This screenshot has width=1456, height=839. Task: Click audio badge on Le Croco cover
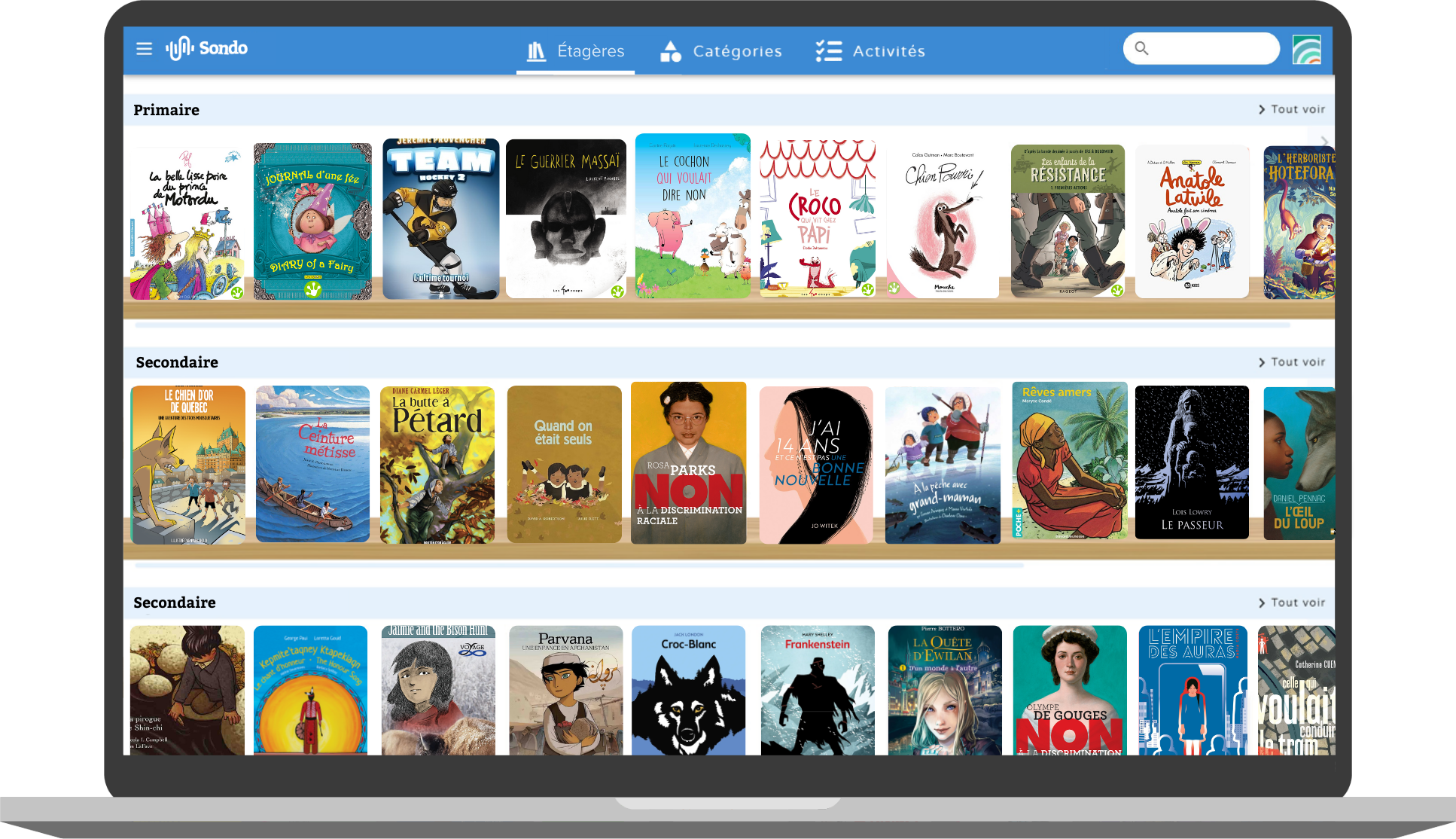pyautogui.click(x=867, y=289)
